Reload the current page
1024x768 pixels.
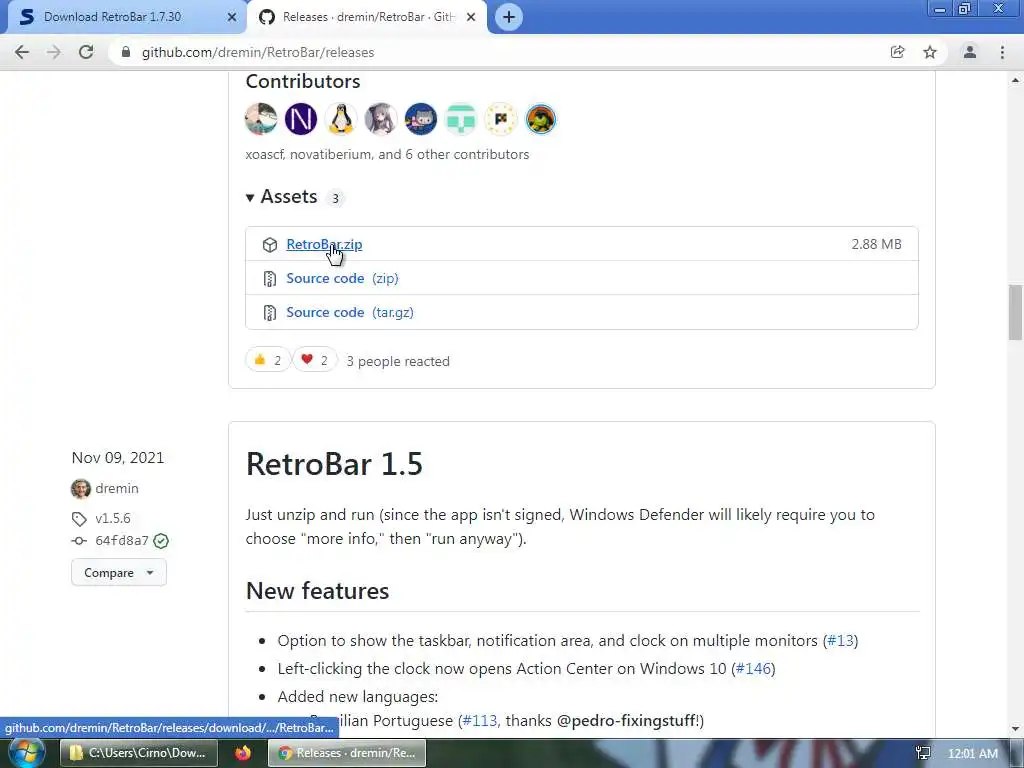click(x=86, y=52)
